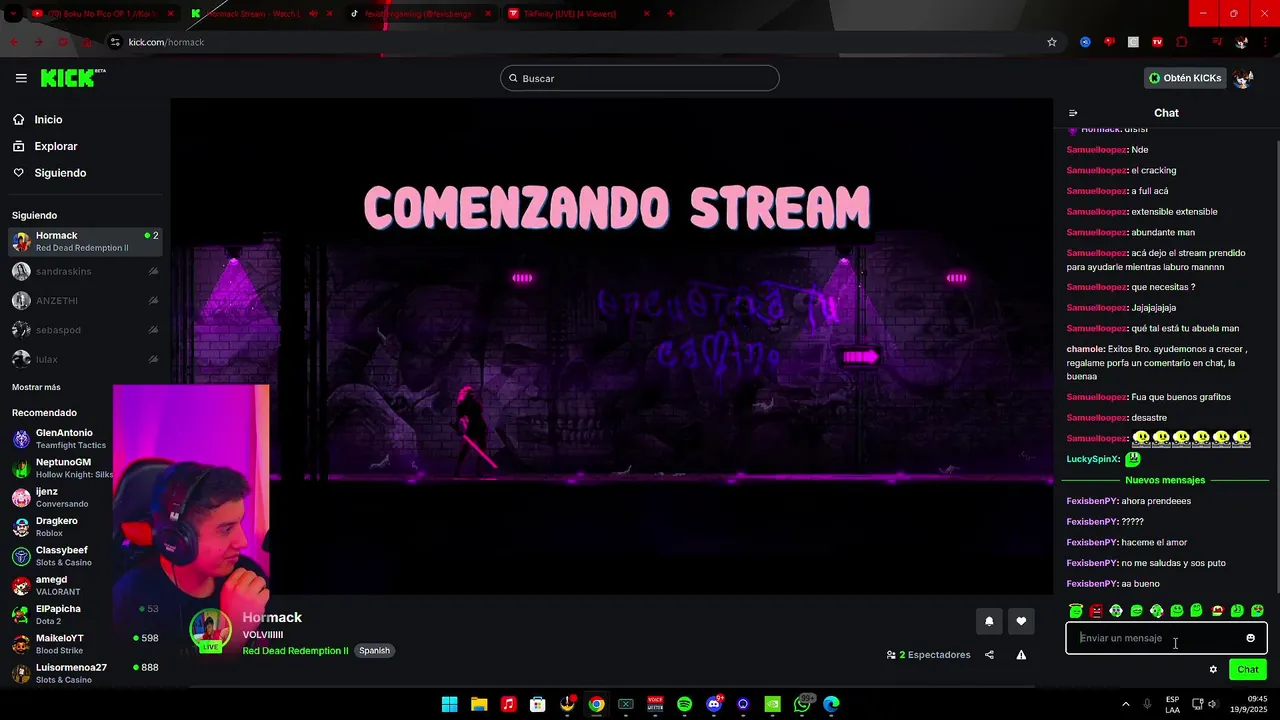Open volume control in system tray
1280x720 pixels.
coord(1212,704)
